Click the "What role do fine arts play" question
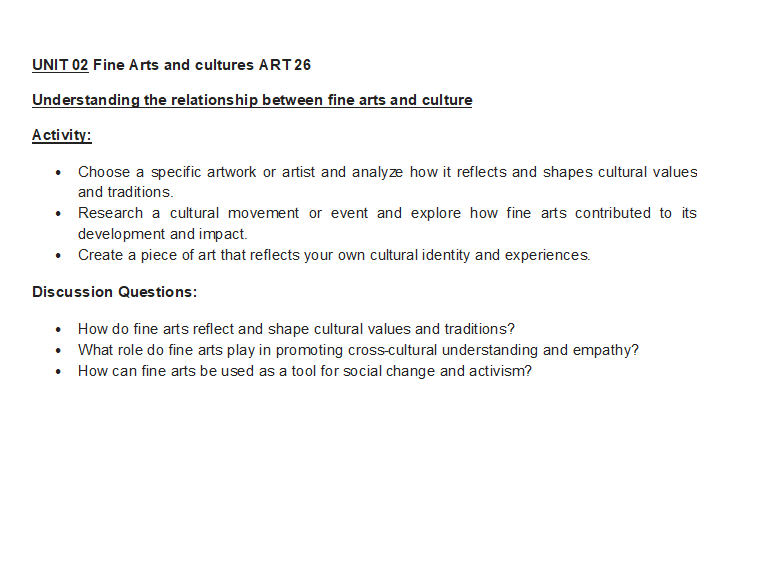The width and height of the screenshot is (780, 578). coord(358,350)
